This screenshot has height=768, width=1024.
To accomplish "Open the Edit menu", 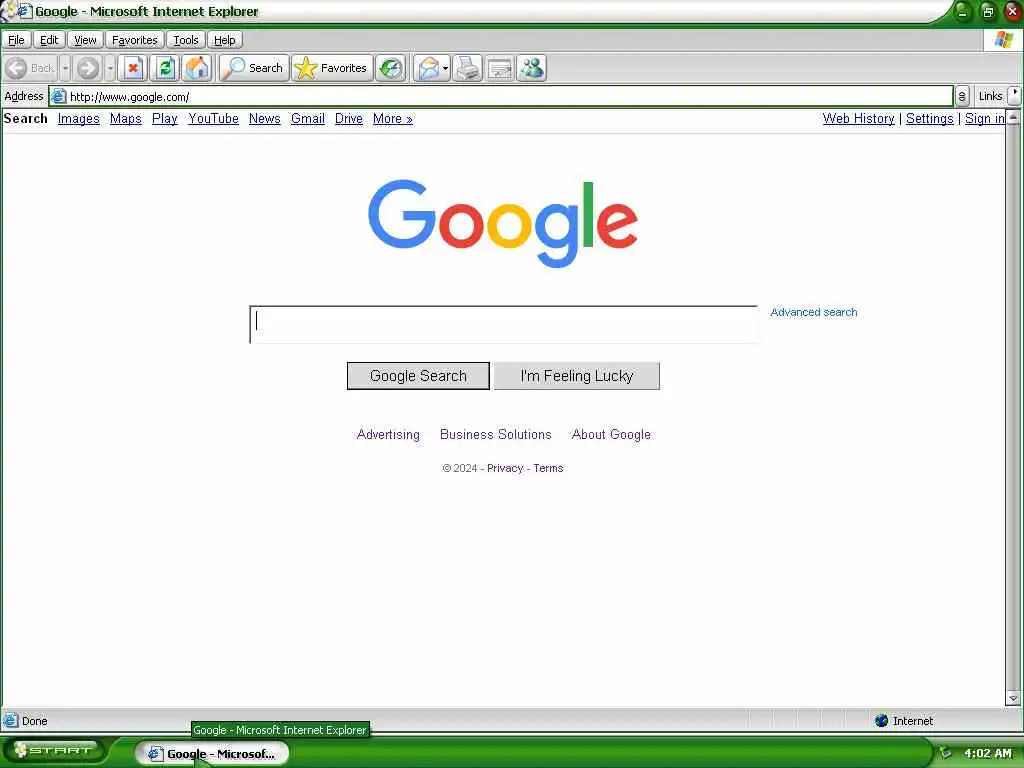I will coord(49,40).
